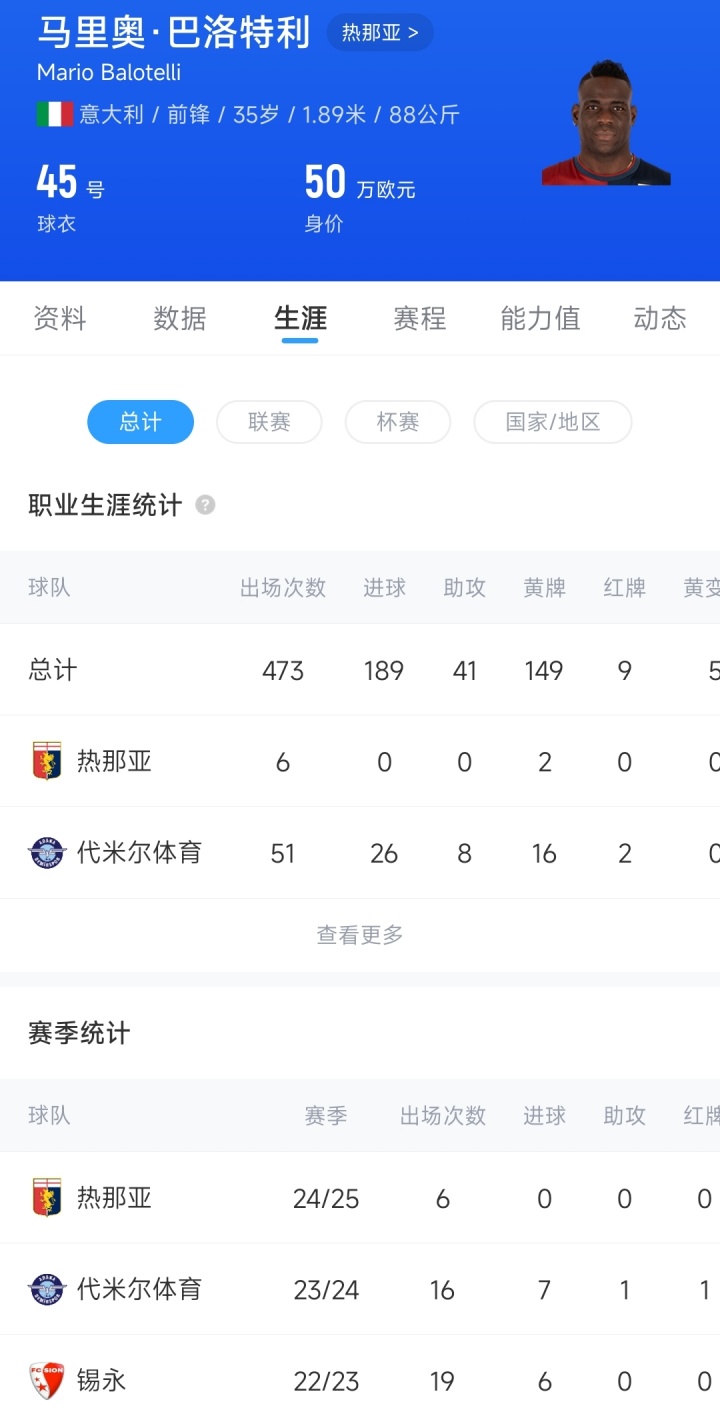The width and height of the screenshot is (720, 1416).
Task: Select the 杯赛 filter pill
Action: (x=397, y=422)
